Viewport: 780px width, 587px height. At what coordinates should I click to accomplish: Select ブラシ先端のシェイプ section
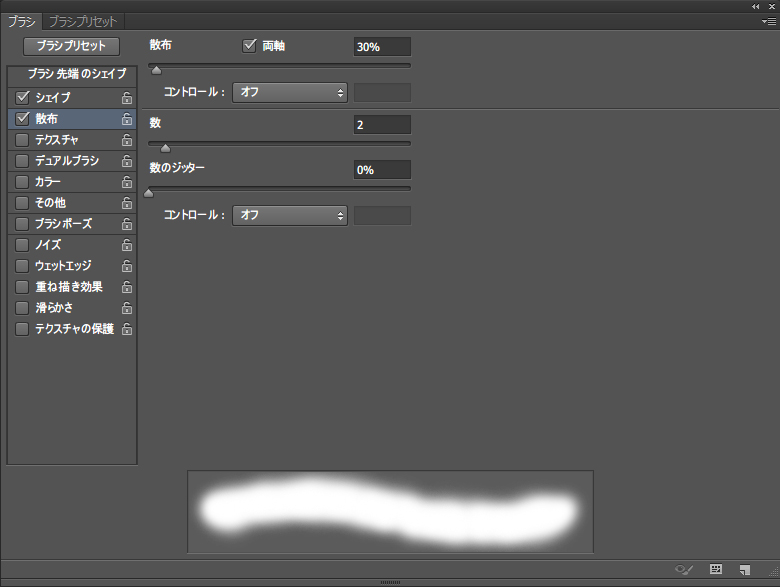coord(73,74)
